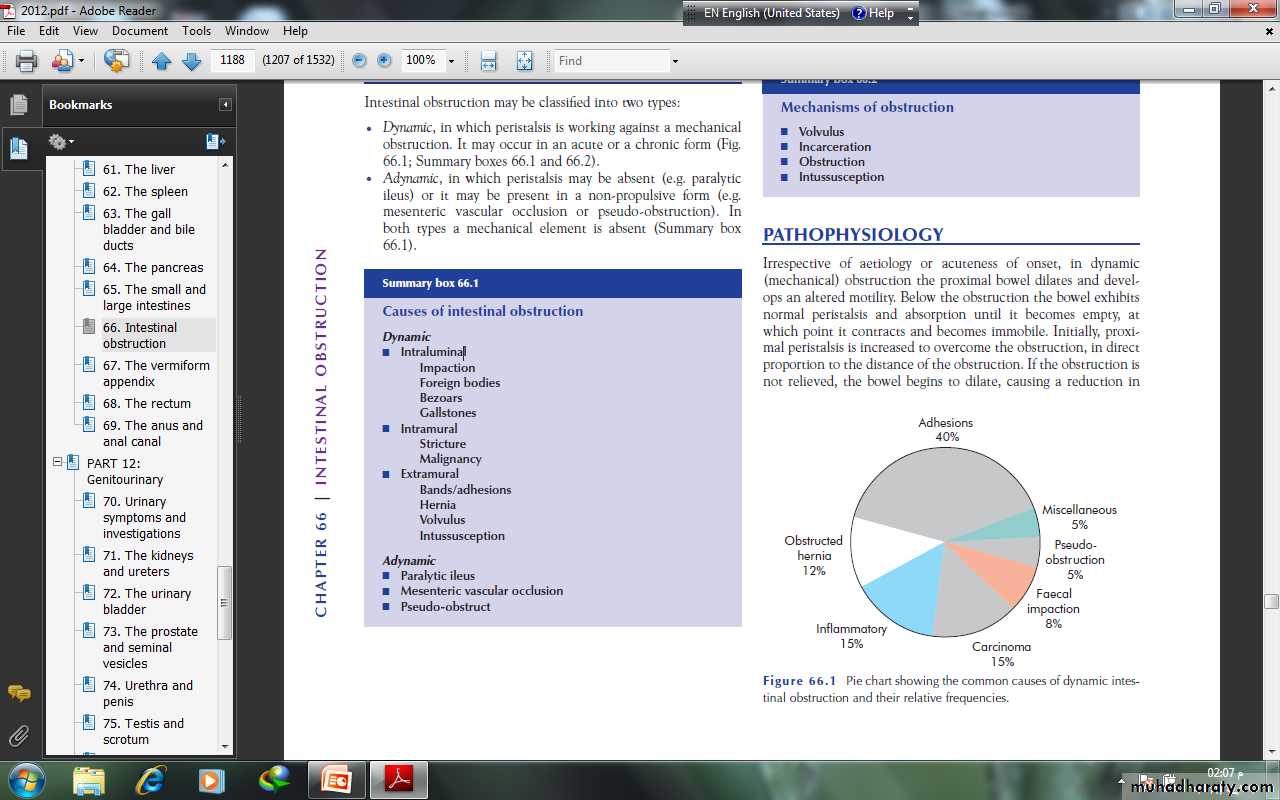Click the bookmarks panel vertical scrollbar
Image resolution: width=1280 pixels, height=800 pixels.
[225, 602]
